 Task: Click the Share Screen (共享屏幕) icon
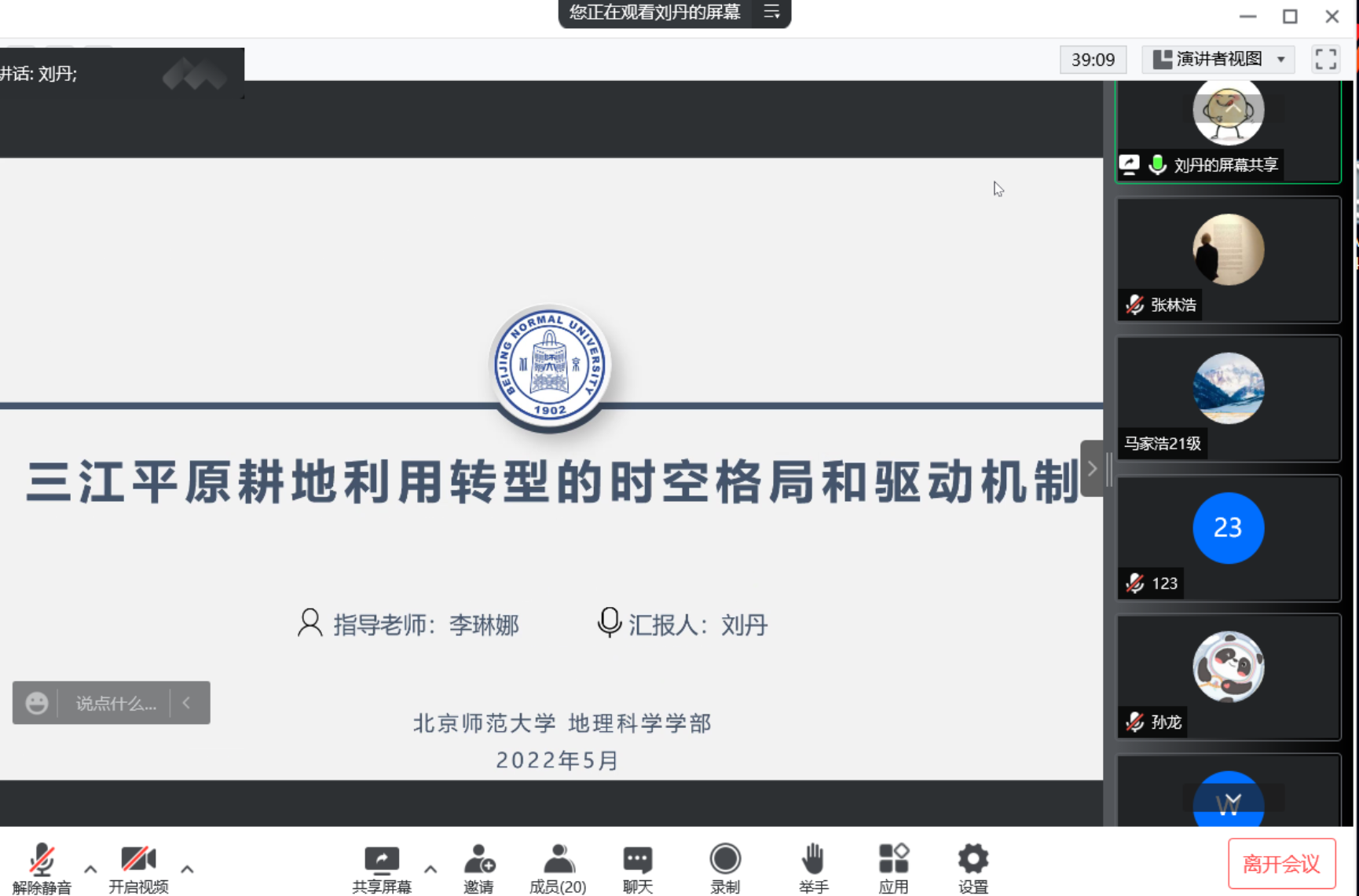click(x=381, y=861)
